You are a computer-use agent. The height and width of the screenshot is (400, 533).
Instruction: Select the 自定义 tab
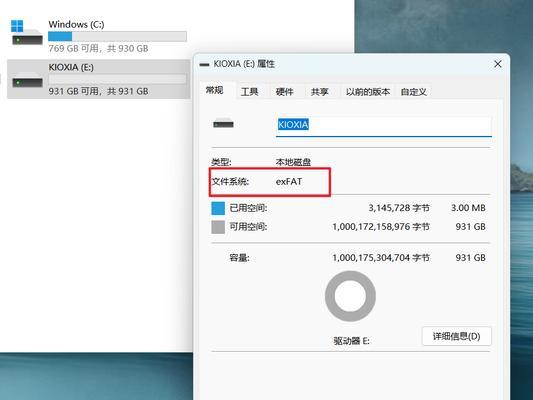(414, 91)
